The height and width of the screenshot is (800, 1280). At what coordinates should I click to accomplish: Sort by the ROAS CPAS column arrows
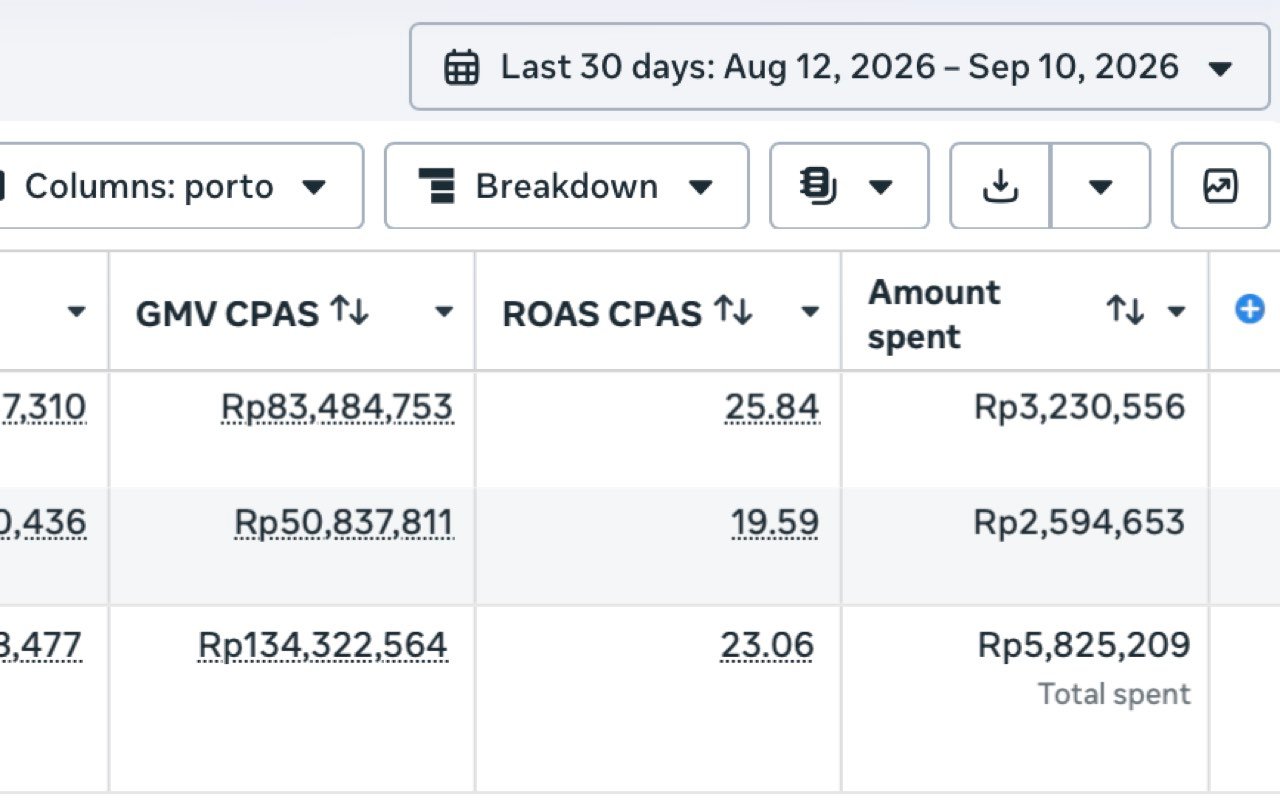[x=733, y=311]
